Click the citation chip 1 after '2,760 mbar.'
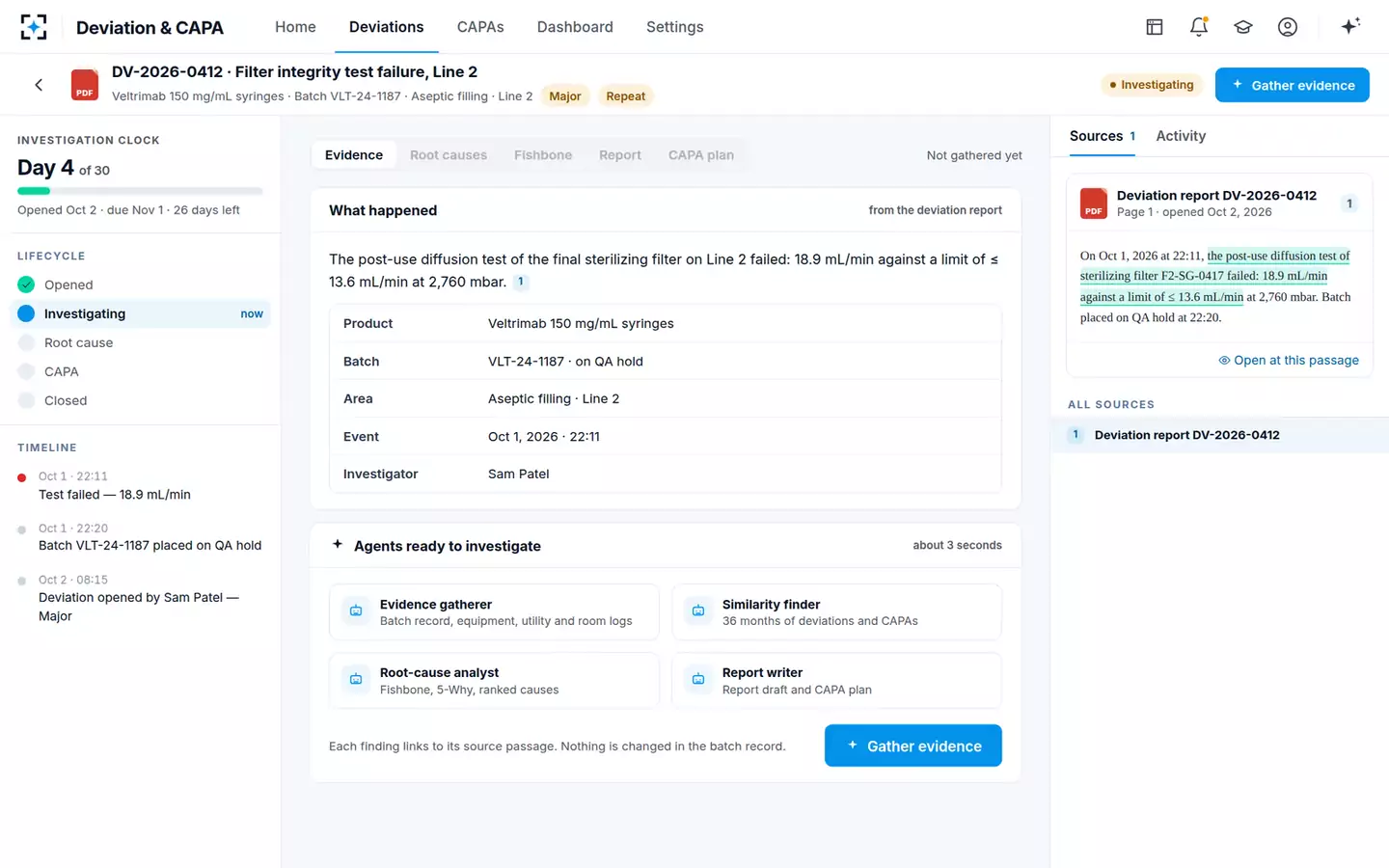This screenshot has height=868, width=1389. click(x=521, y=282)
